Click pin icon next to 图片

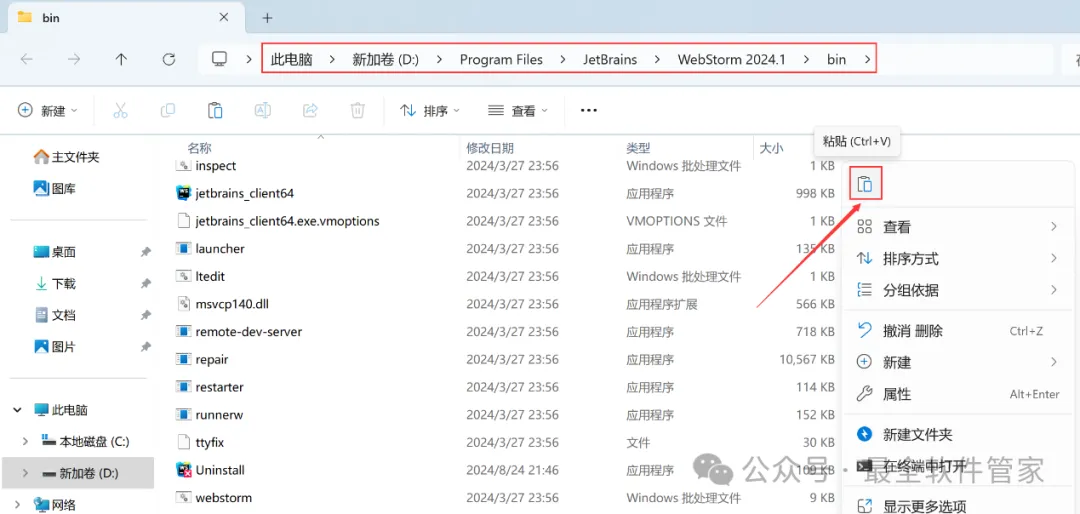145,347
